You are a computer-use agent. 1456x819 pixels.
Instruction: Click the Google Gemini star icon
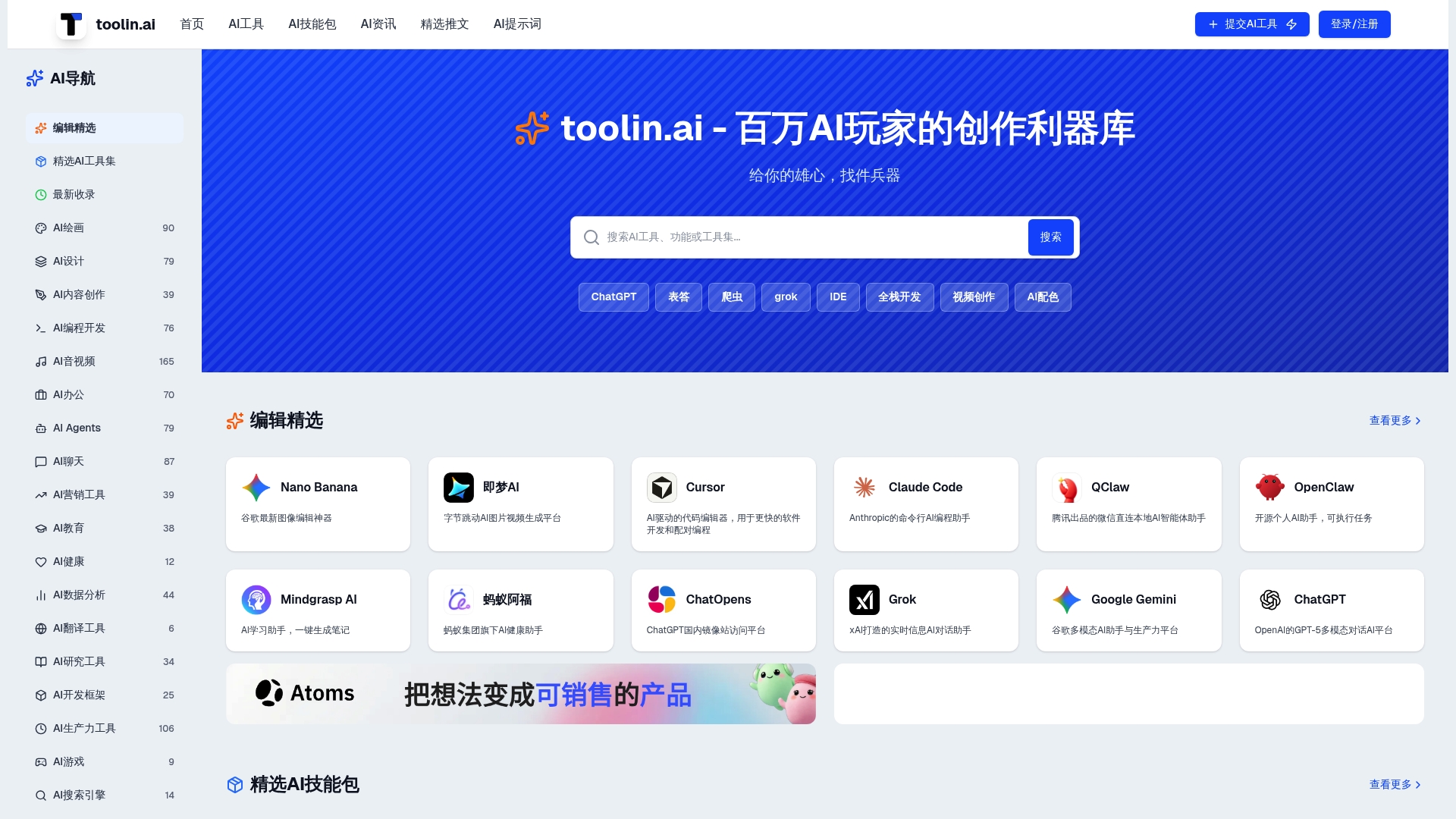pos(1066,599)
